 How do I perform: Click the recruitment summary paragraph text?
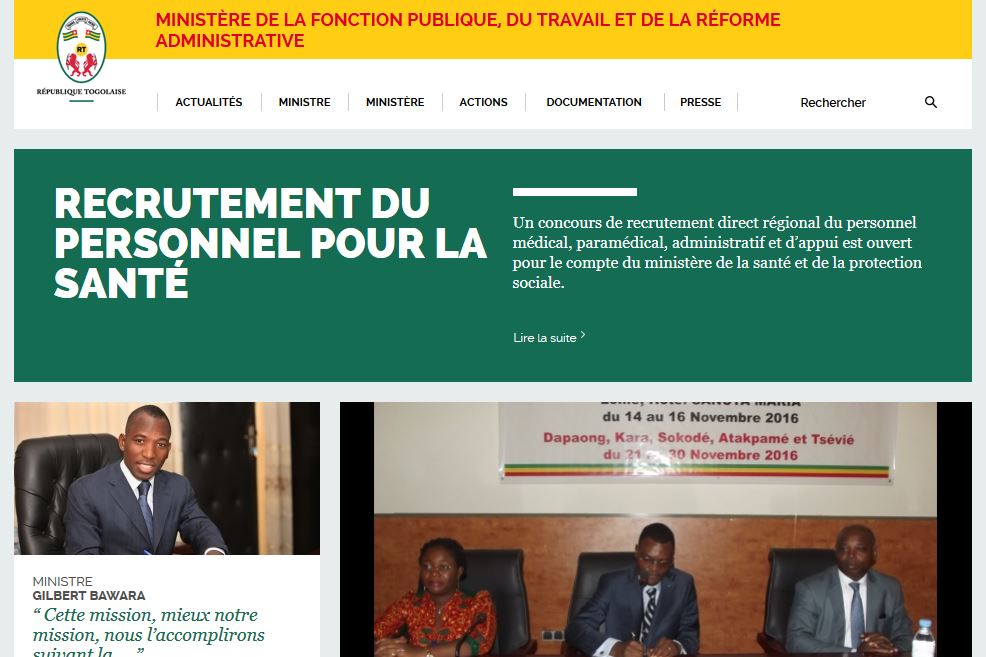pos(717,253)
